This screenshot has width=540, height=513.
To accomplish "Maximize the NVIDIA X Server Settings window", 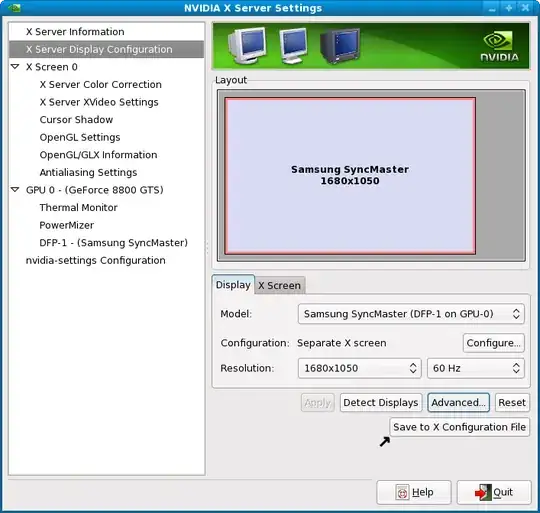I will click(509, 8).
